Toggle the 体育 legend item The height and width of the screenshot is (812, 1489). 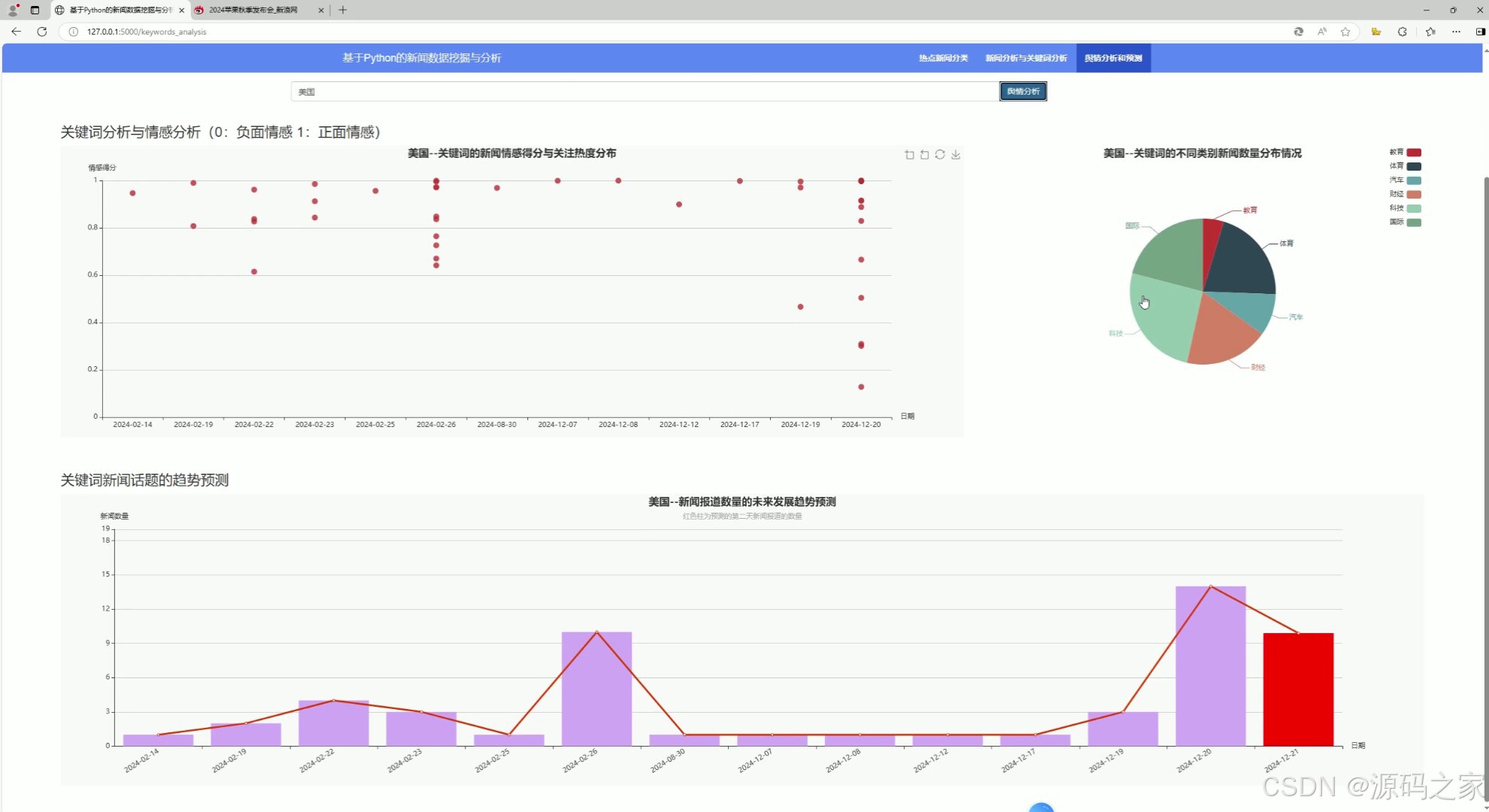(x=1404, y=166)
